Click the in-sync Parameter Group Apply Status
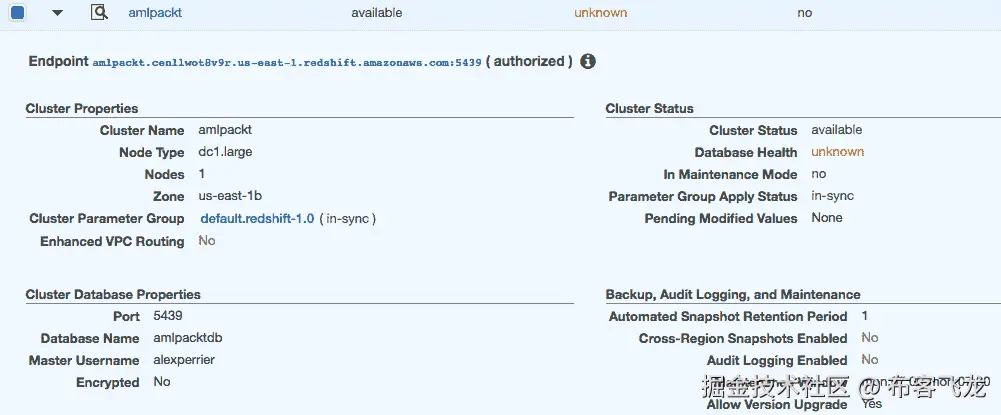Viewport: 1001px width, 415px height. 832,196
